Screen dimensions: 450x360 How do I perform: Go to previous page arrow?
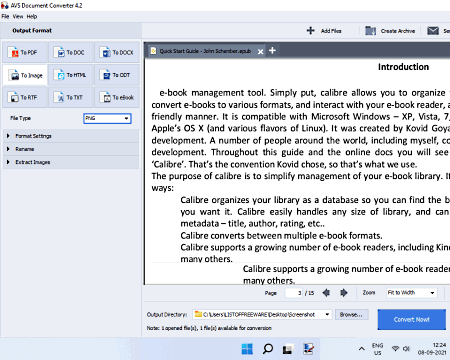pyautogui.click(x=326, y=293)
